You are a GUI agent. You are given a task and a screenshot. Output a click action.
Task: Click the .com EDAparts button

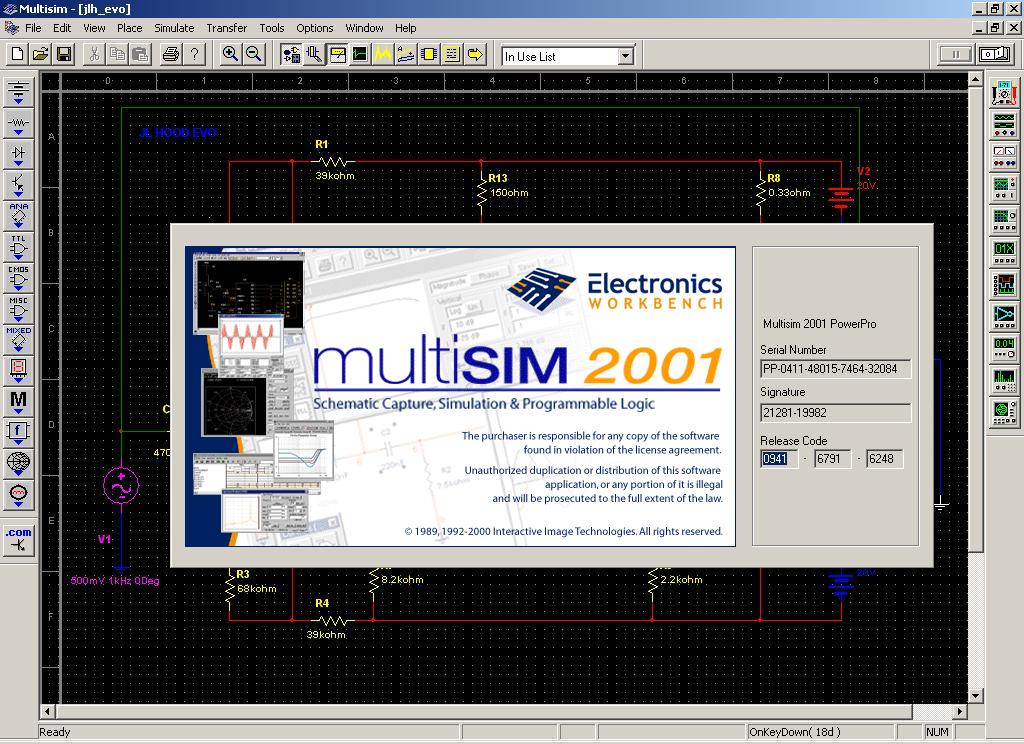18,540
